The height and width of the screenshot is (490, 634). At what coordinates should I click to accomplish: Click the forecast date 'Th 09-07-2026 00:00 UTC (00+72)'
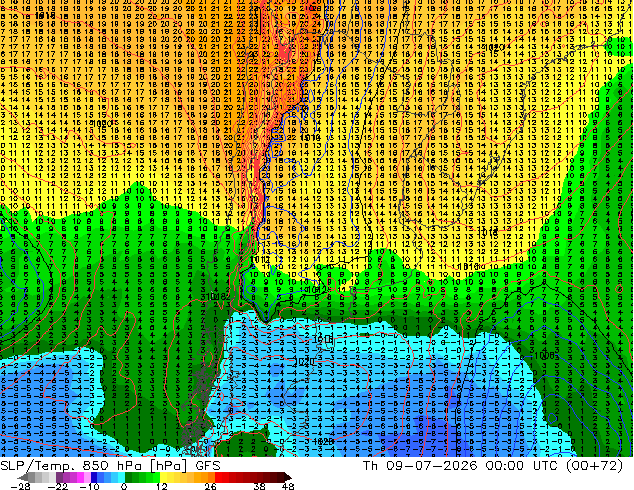tap(493, 466)
